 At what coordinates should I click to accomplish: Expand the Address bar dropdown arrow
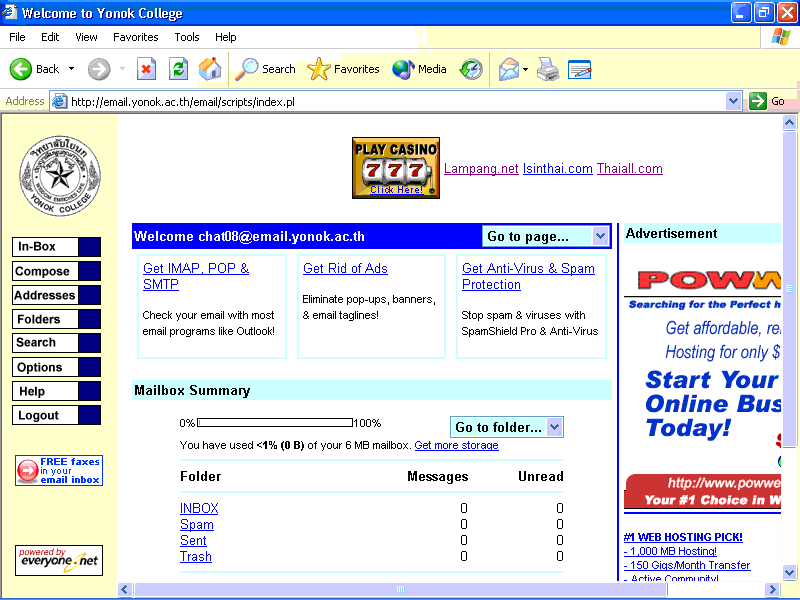click(733, 101)
